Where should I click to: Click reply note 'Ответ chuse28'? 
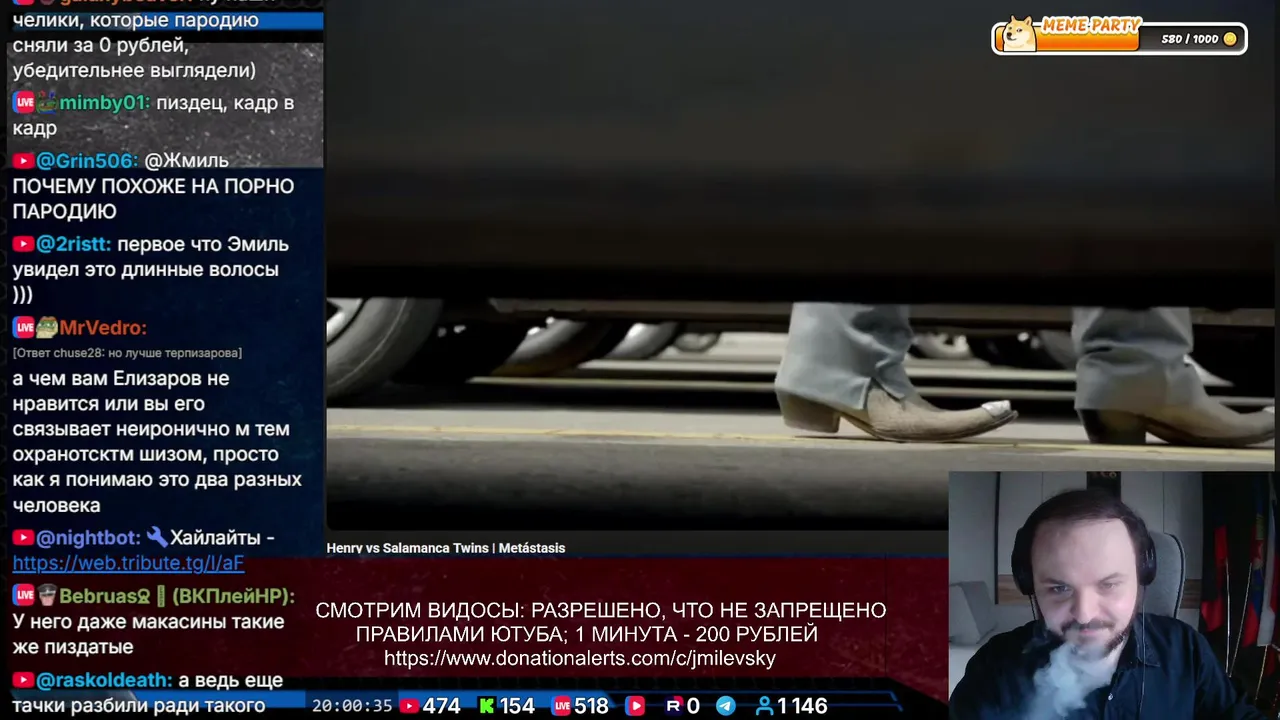(127, 353)
